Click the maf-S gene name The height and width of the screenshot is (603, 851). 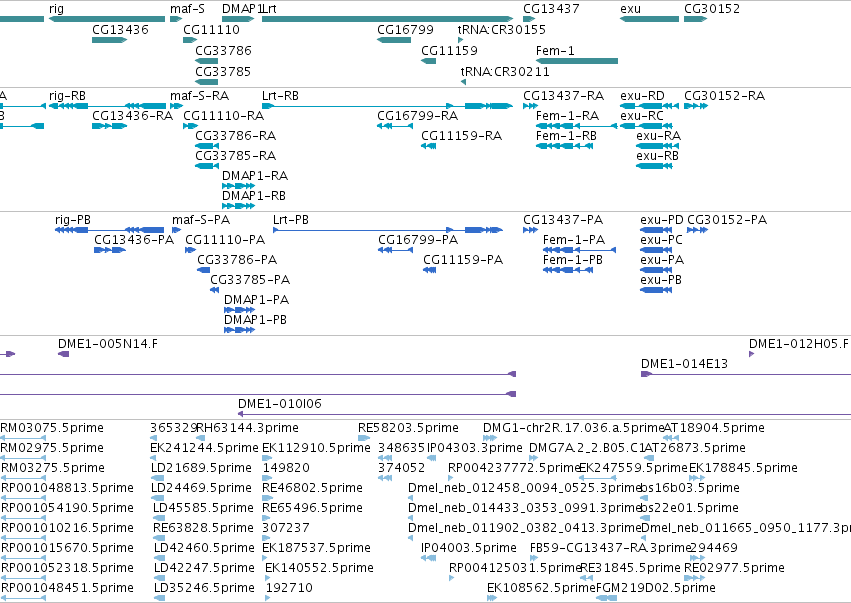tap(188, 9)
